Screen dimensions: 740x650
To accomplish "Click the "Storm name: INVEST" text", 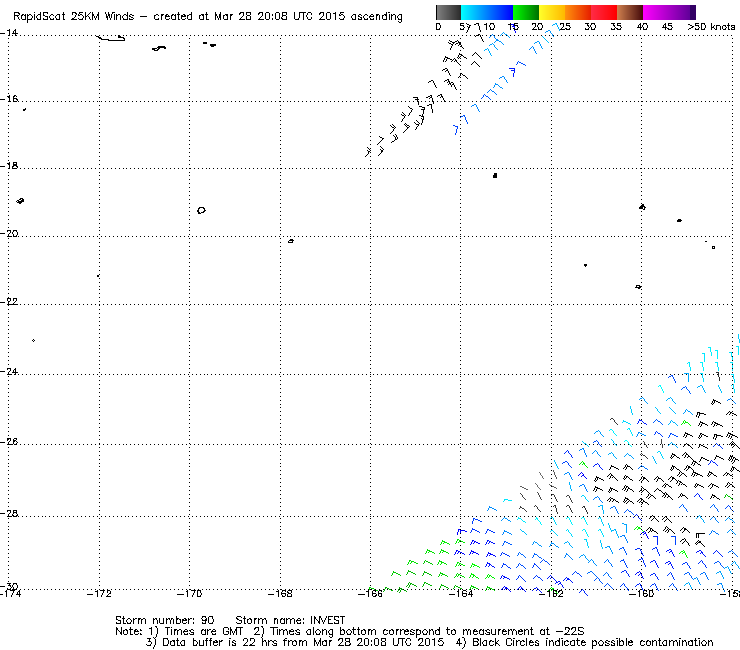I will [290, 620].
